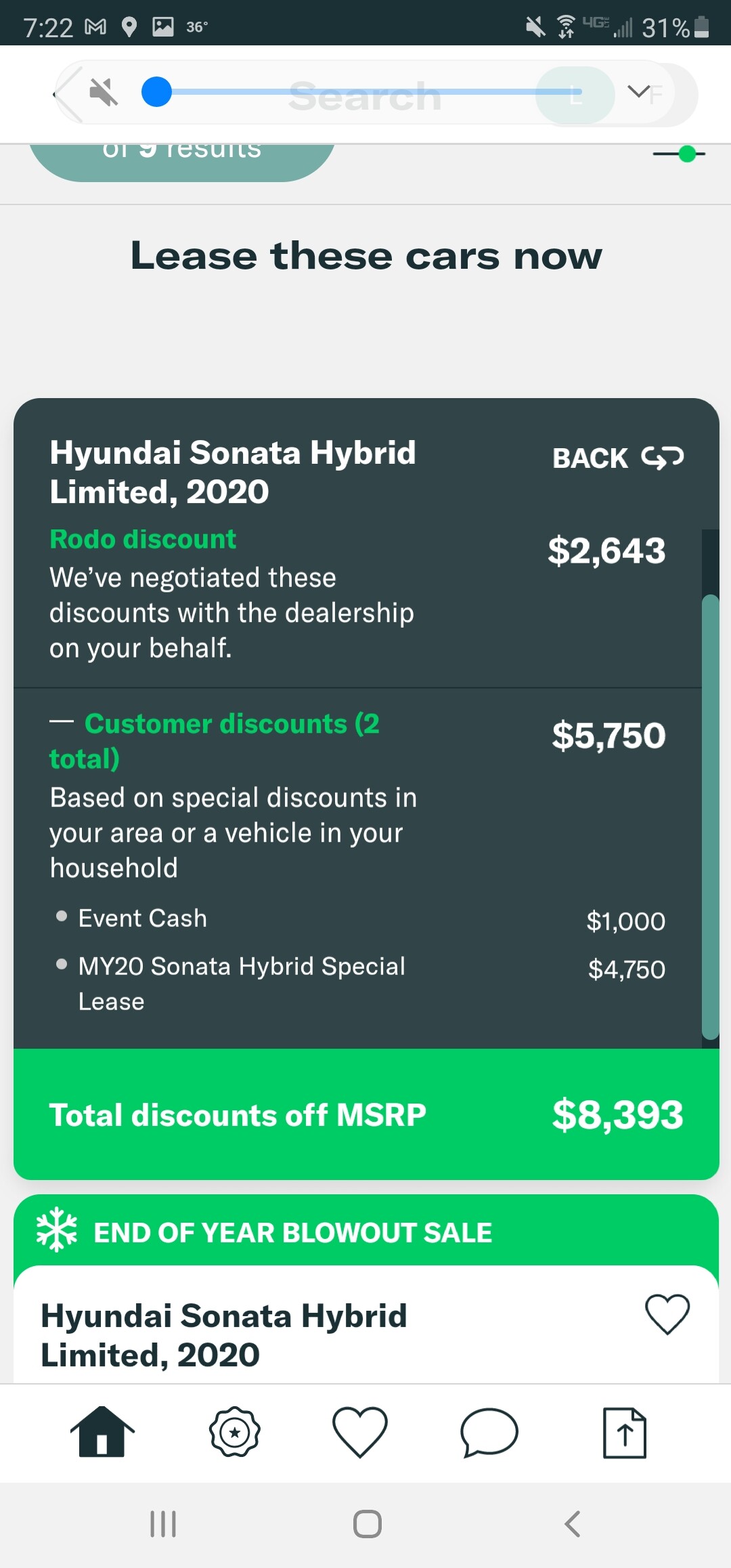Open saved favorites in the bottom bar
Screen dimensions: 731x1568
pyautogui.click(x=359, y=1432)
